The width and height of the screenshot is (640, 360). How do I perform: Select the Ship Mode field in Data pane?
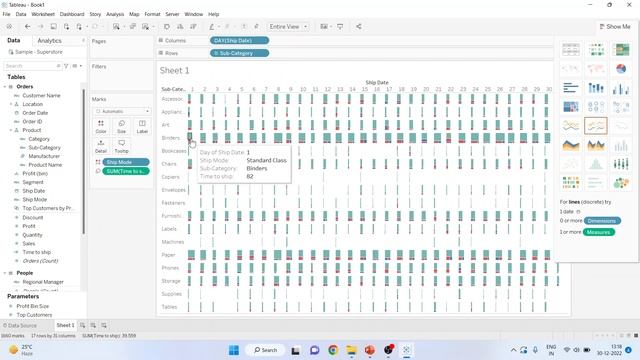point(34,200)
